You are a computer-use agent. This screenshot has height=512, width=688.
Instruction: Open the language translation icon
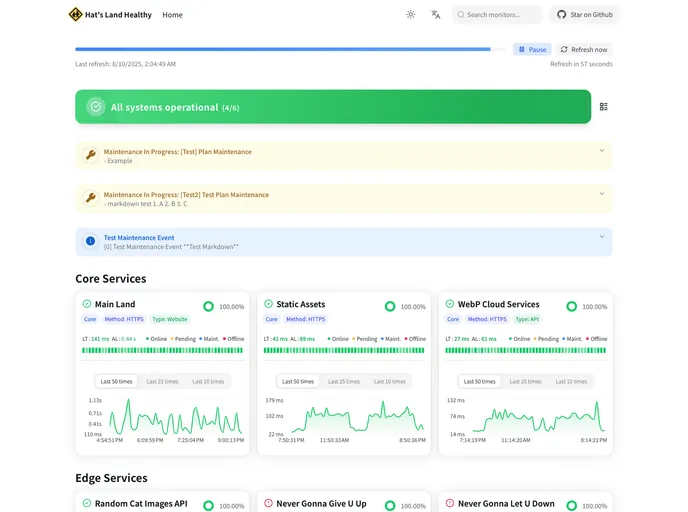click(435, 14)
